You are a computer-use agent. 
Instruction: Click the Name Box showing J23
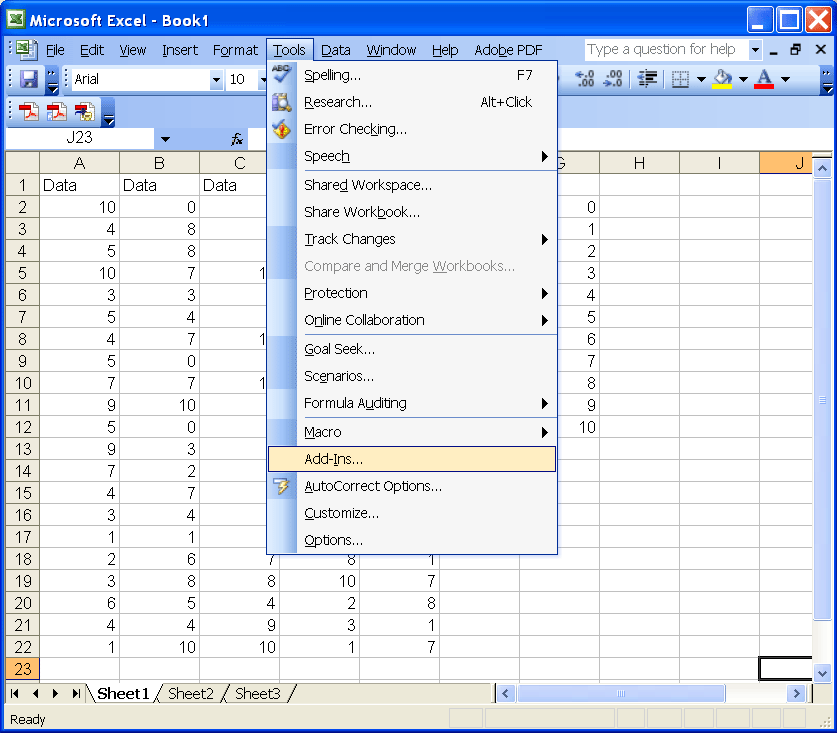pyautogui.click(x=80, y=139)
